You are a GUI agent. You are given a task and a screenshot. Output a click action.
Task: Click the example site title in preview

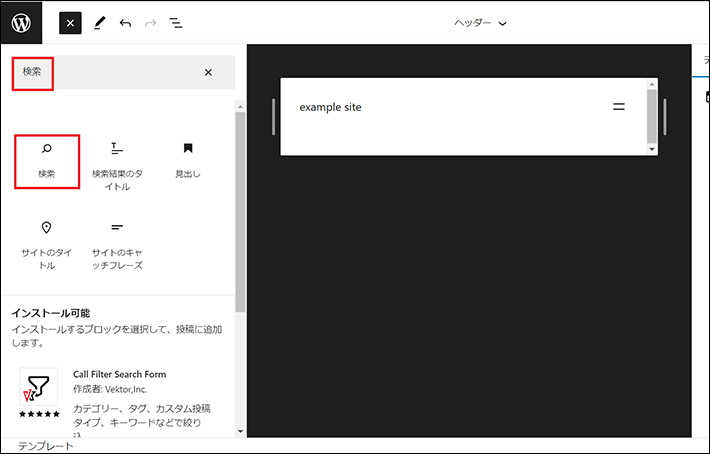tap(331, 107)
